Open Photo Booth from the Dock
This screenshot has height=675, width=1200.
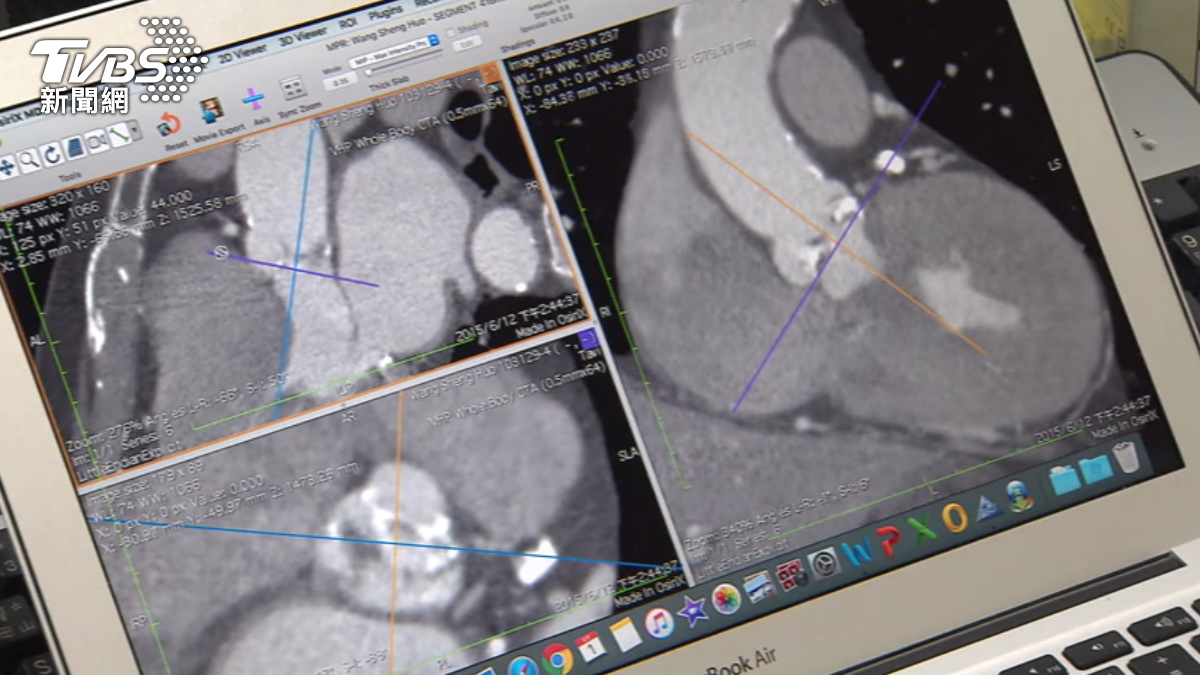[x=790, y=575]
